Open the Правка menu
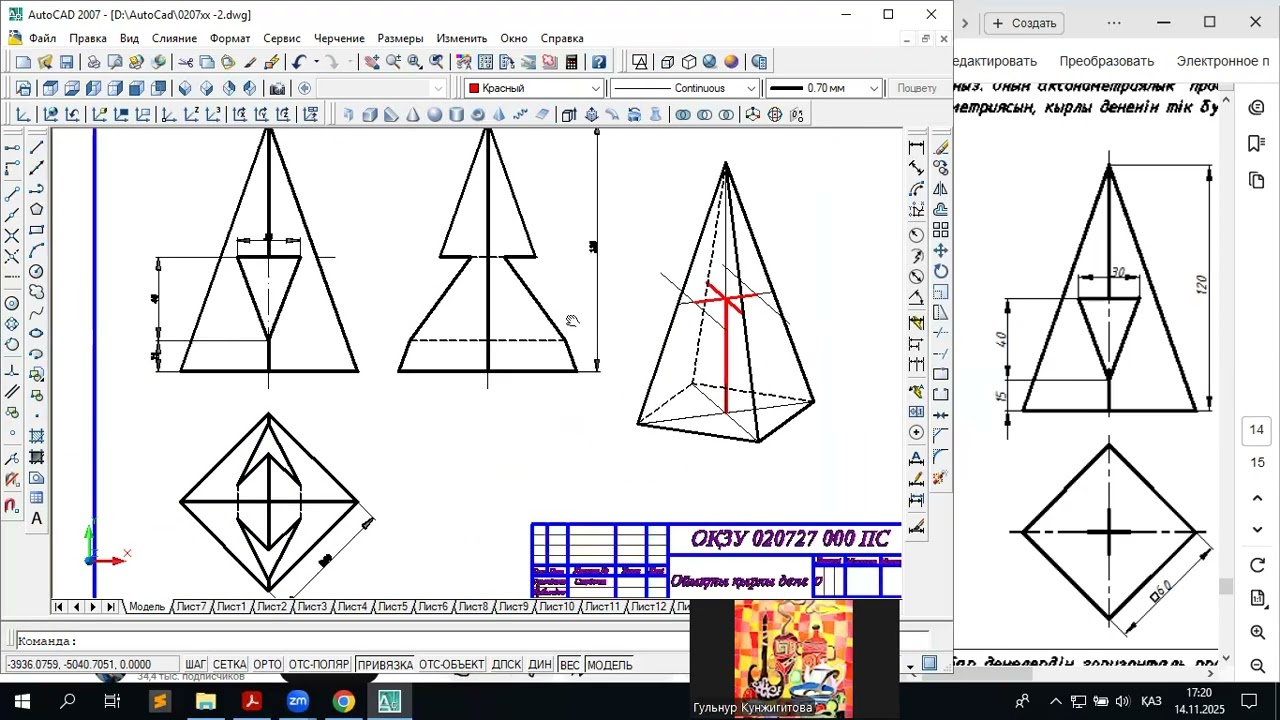Viewport: 1280px width, 720px height. point(88,38)
